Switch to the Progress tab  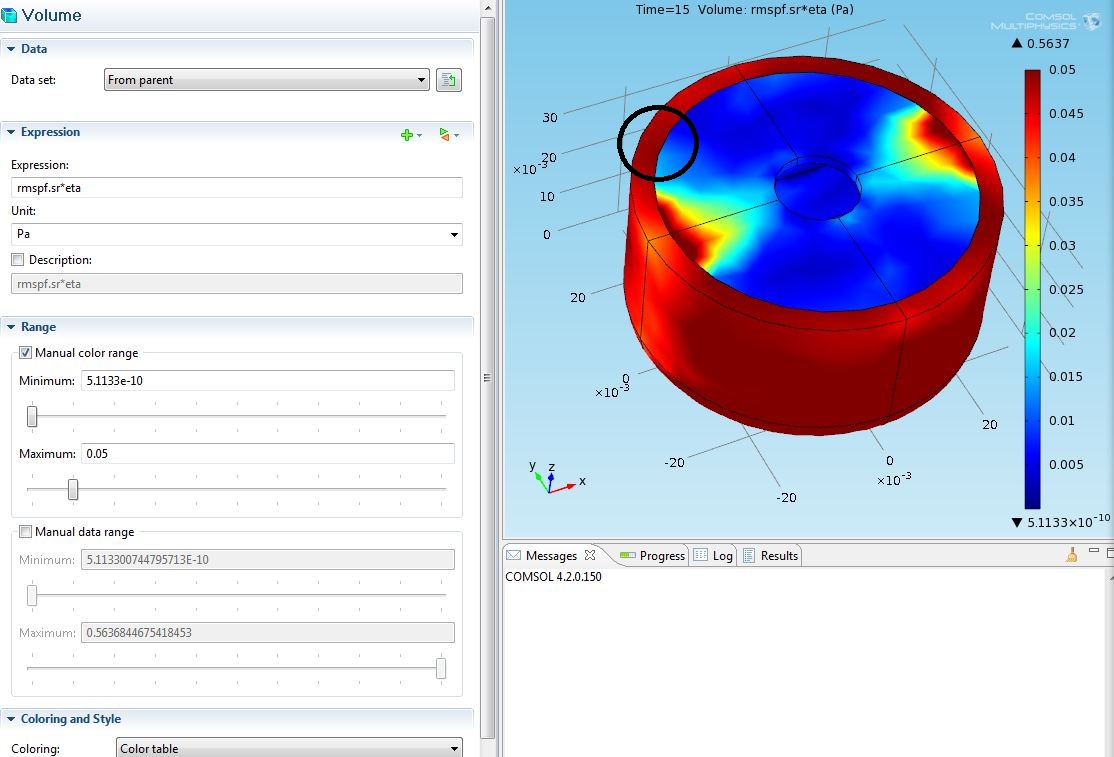653,555
